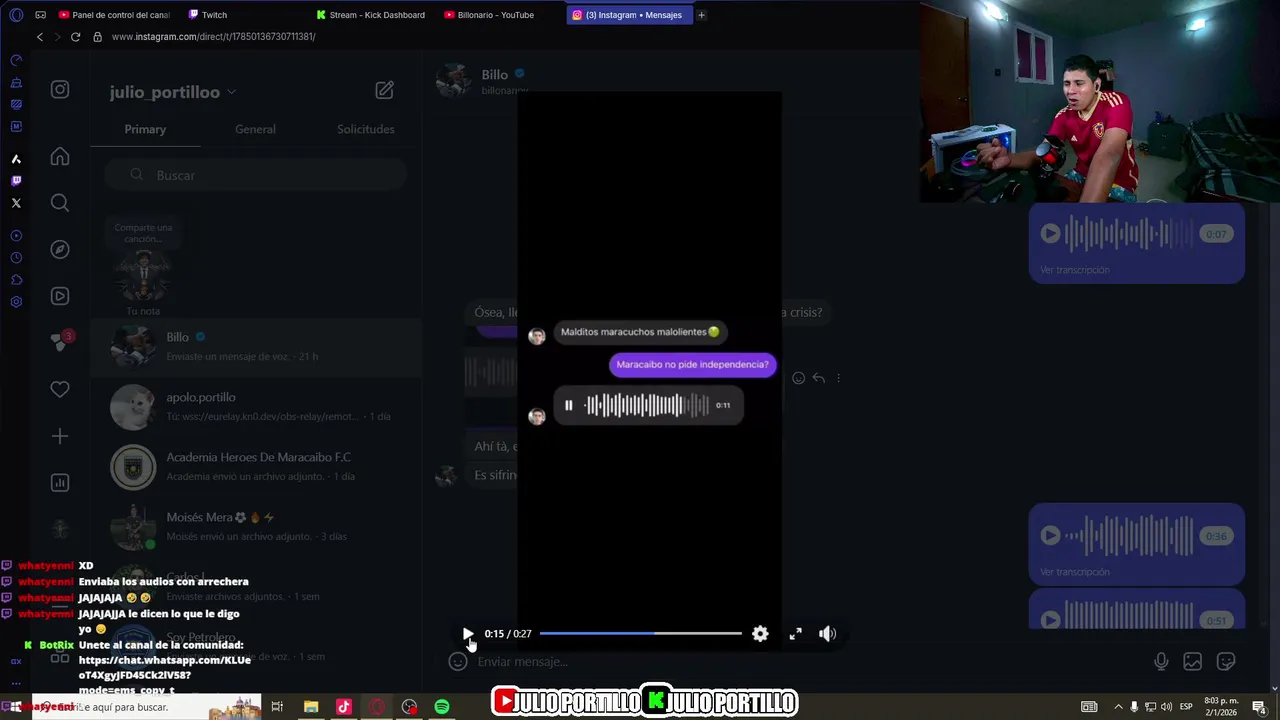Switch to the Solicitudes tab
Image resolution: width=1280 pixels, height=720 pixels.
365,129
